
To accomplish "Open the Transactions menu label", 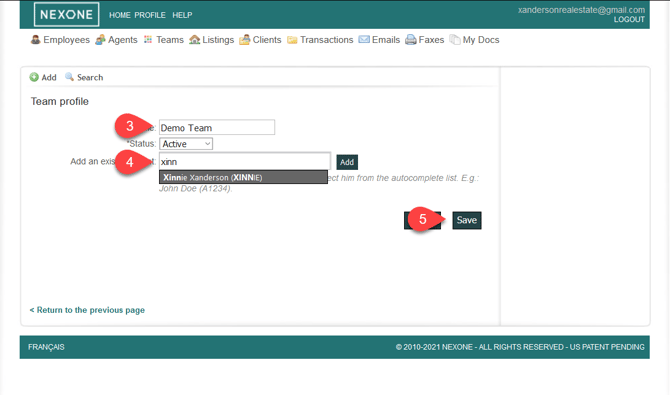I will [326, 40].
